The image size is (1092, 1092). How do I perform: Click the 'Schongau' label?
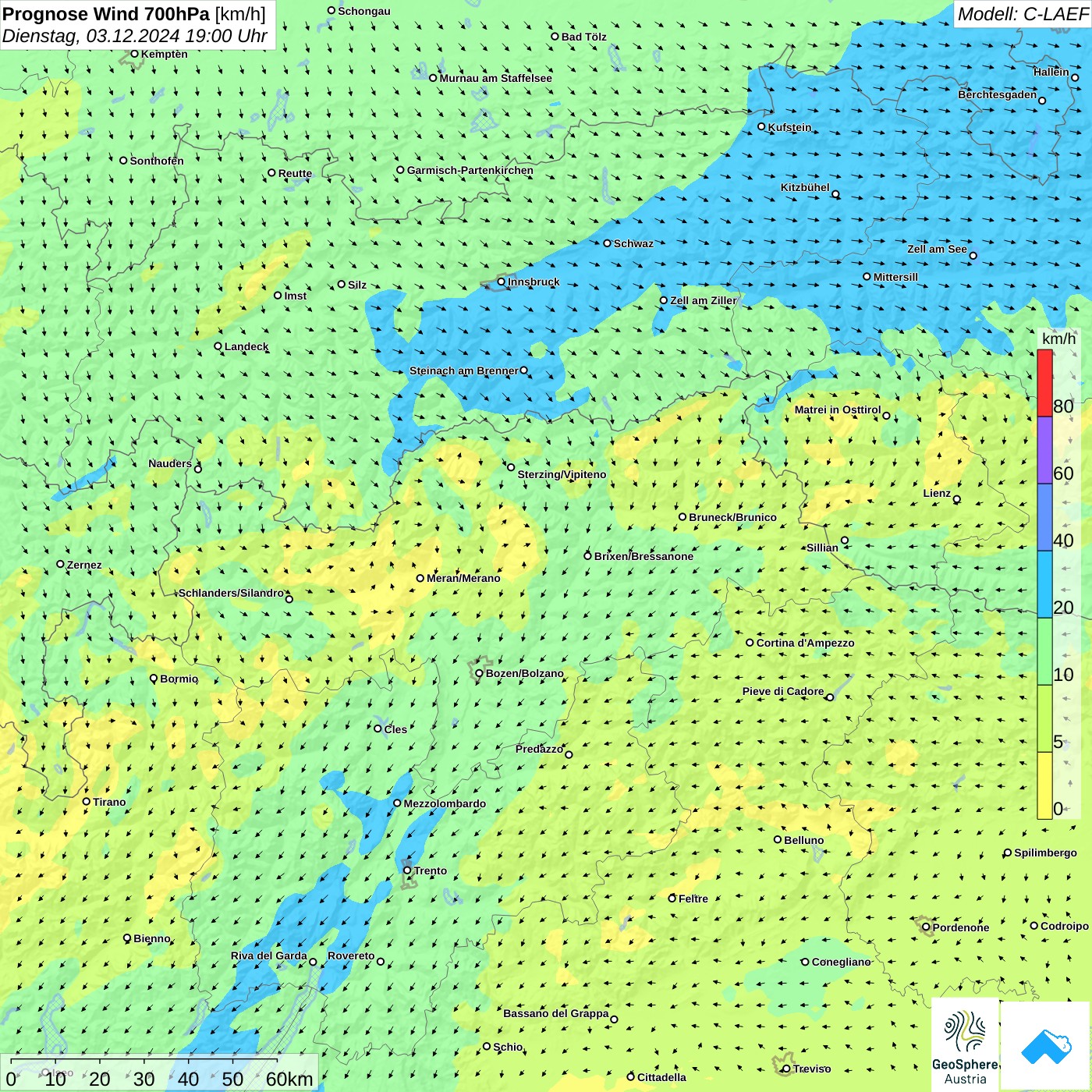pyautogui.click(x=364, y=11)
